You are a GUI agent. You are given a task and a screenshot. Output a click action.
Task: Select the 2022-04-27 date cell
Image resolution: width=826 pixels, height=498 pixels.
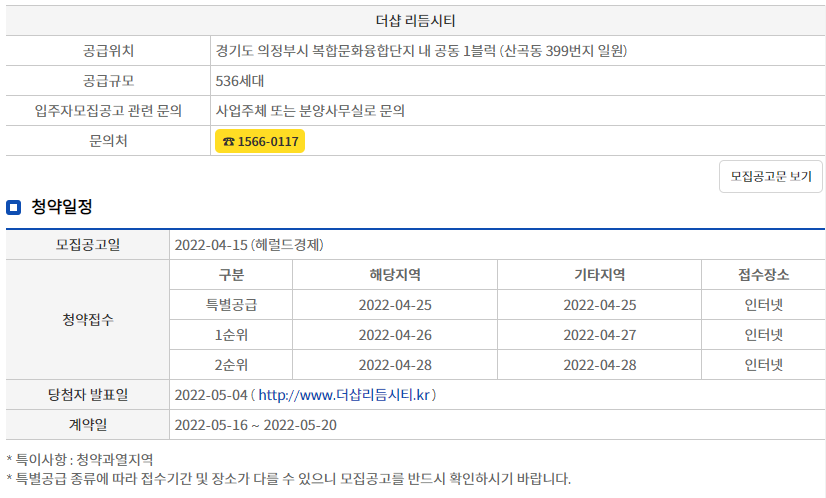tap(599, 335)
